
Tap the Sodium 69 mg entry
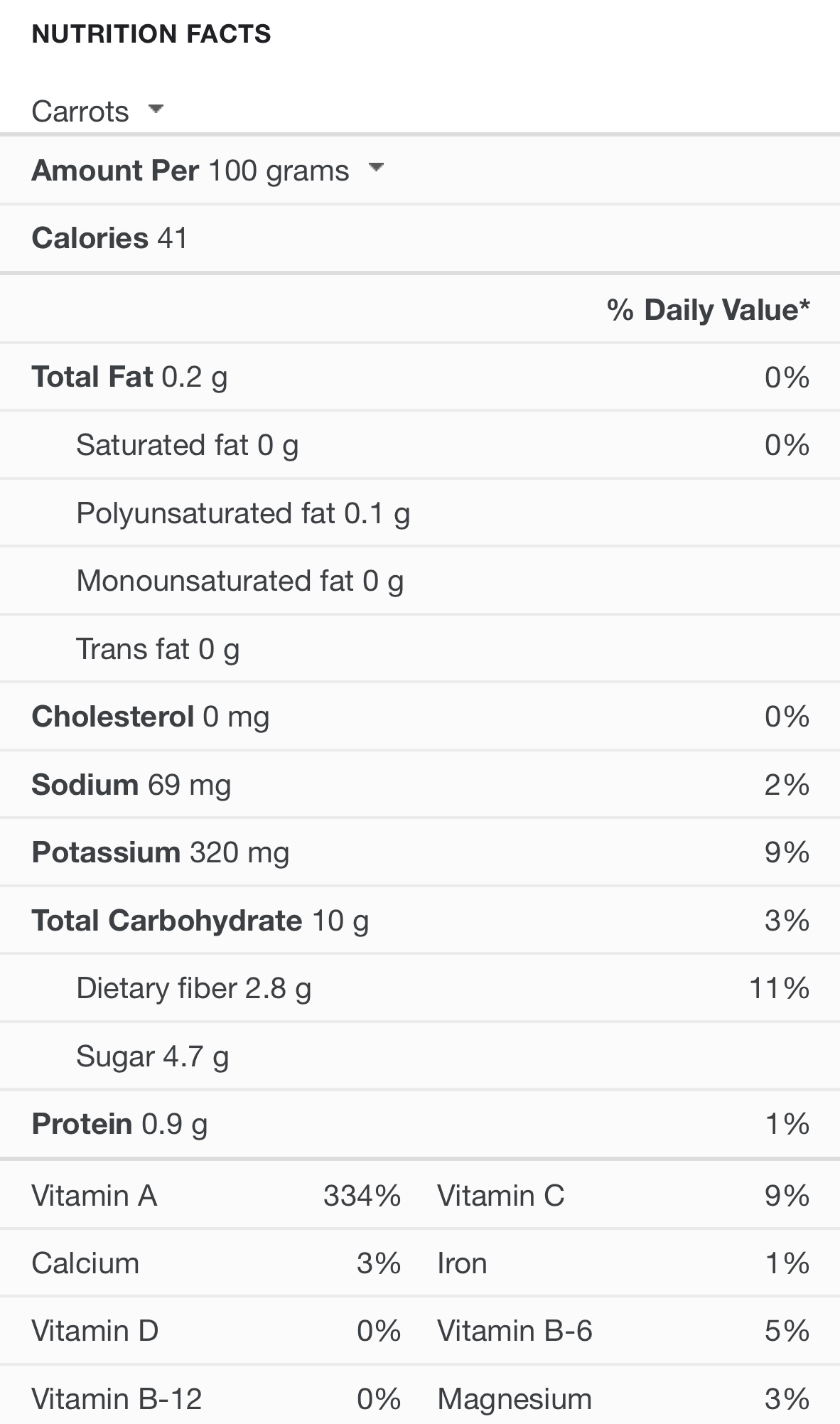click(x=131, y=785)
